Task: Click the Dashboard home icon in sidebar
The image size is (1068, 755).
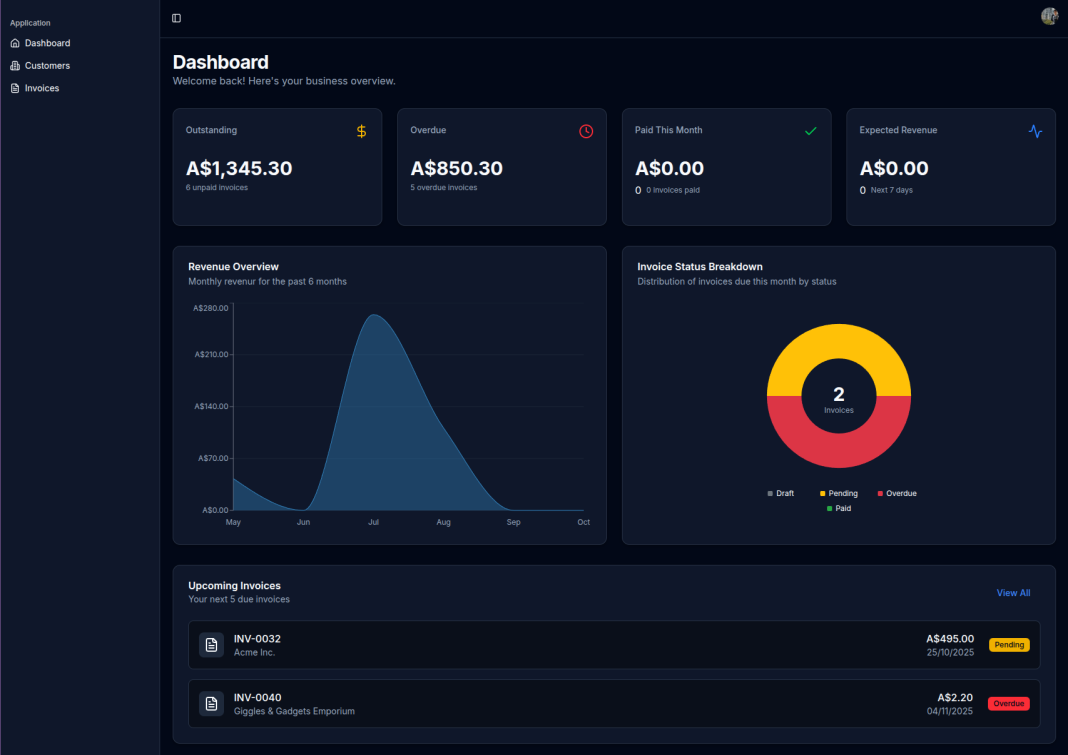Action: click(15, 43)
